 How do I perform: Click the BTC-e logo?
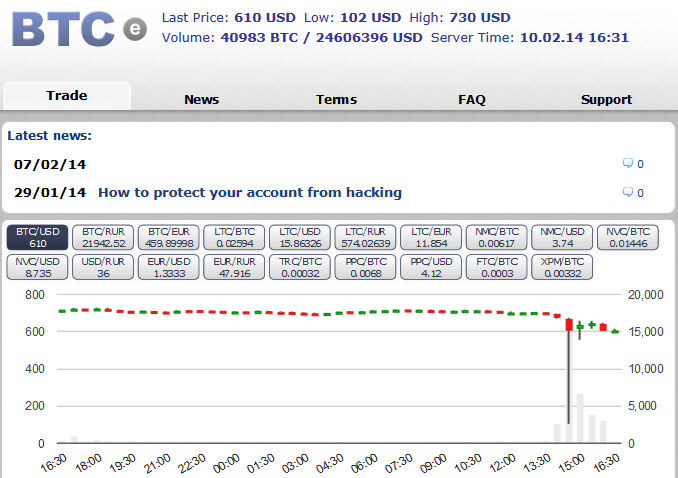[80, 29]
